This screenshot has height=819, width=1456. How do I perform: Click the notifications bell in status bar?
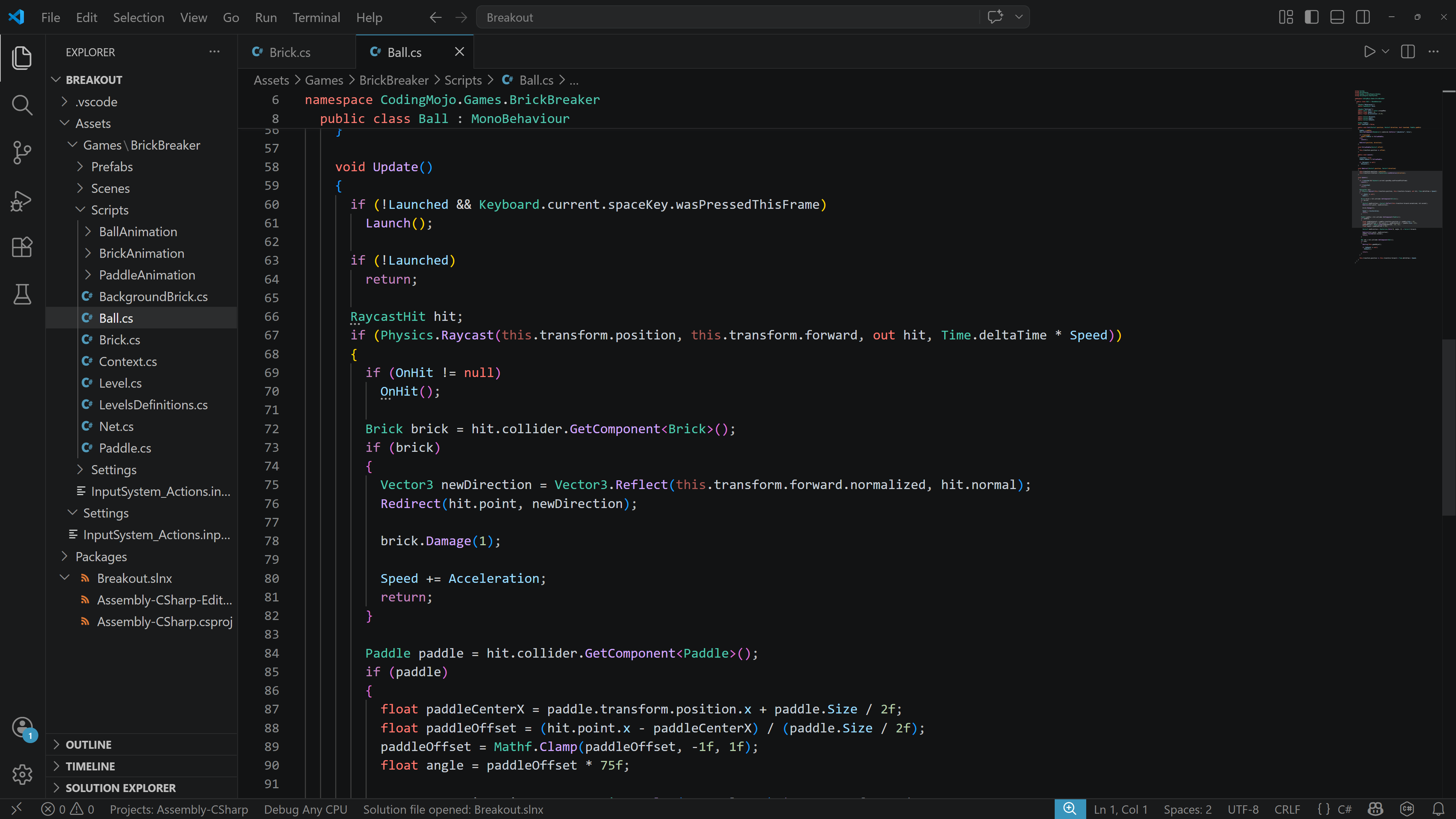pyautogui.click(x=1439, y=810)
